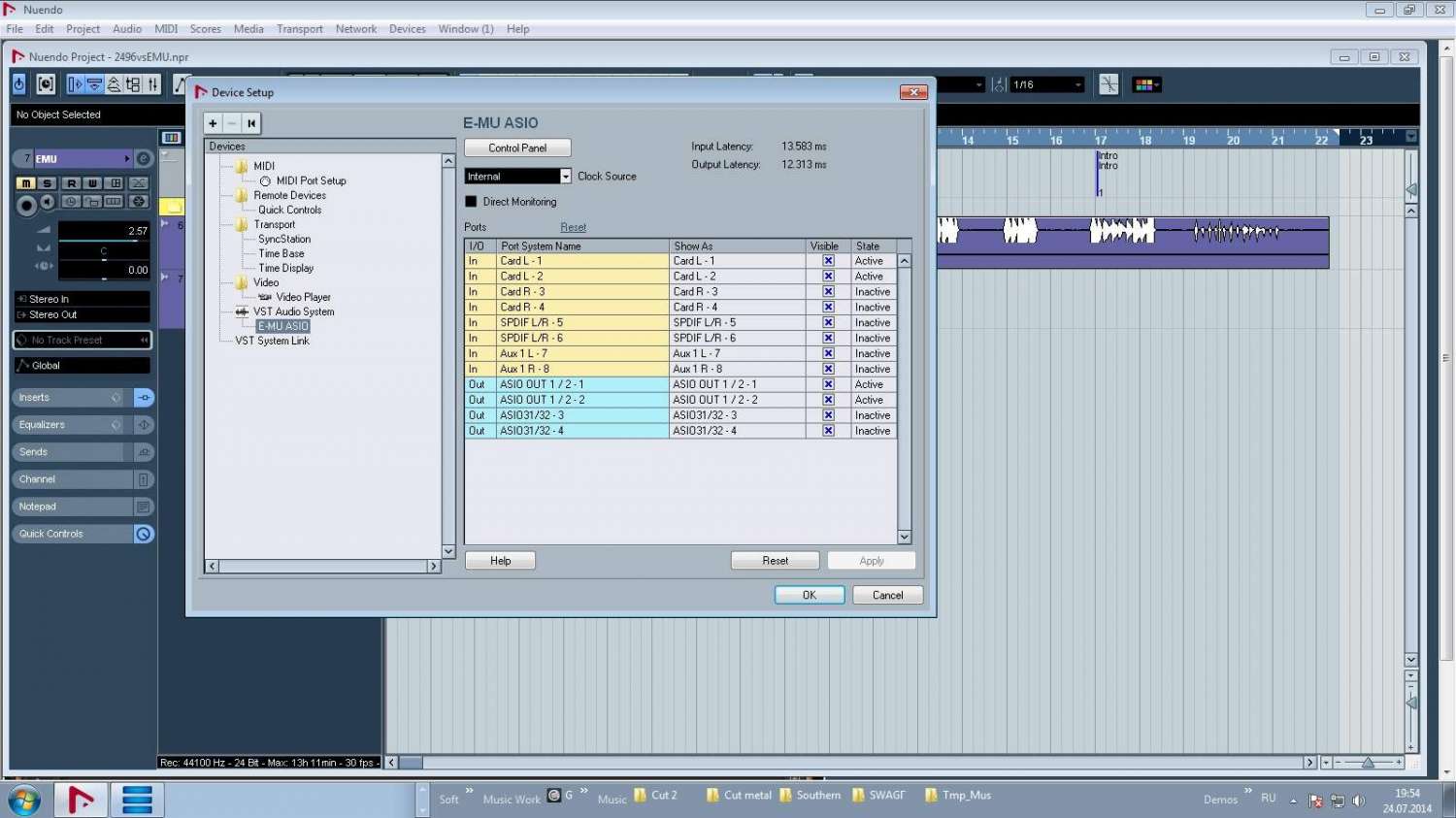Open the Transport menu in menu bar
This screenshot has width=1456, height=818.
pos(299,29)
